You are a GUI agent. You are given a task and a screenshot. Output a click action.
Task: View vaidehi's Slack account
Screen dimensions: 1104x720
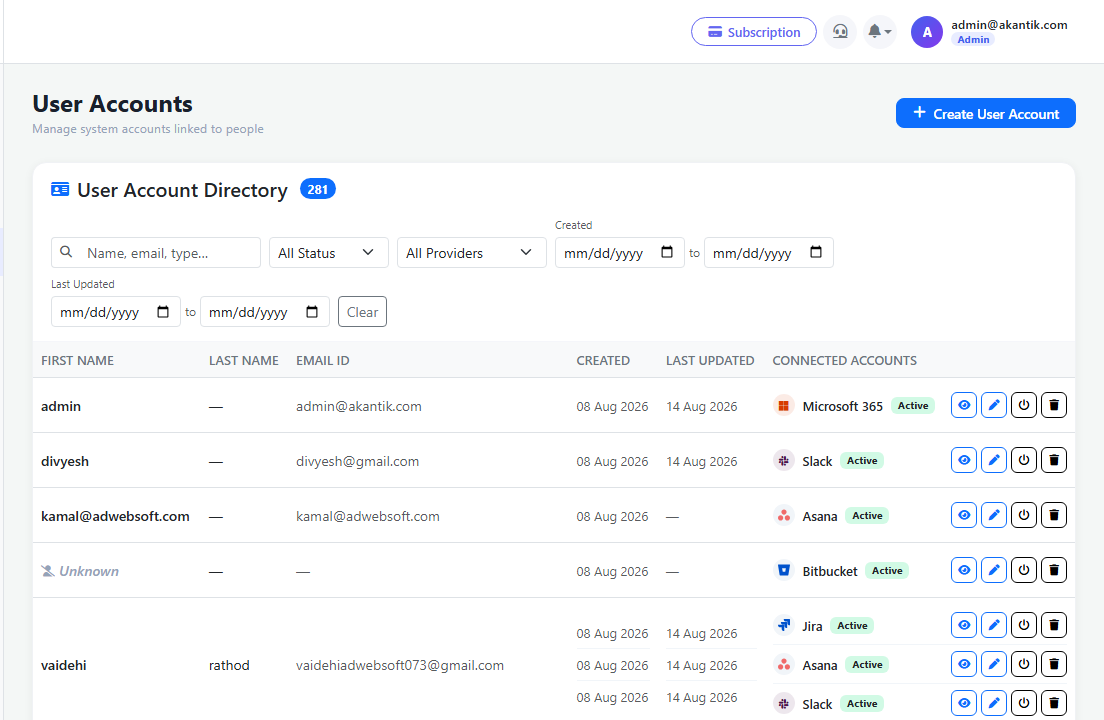(963, 703)
